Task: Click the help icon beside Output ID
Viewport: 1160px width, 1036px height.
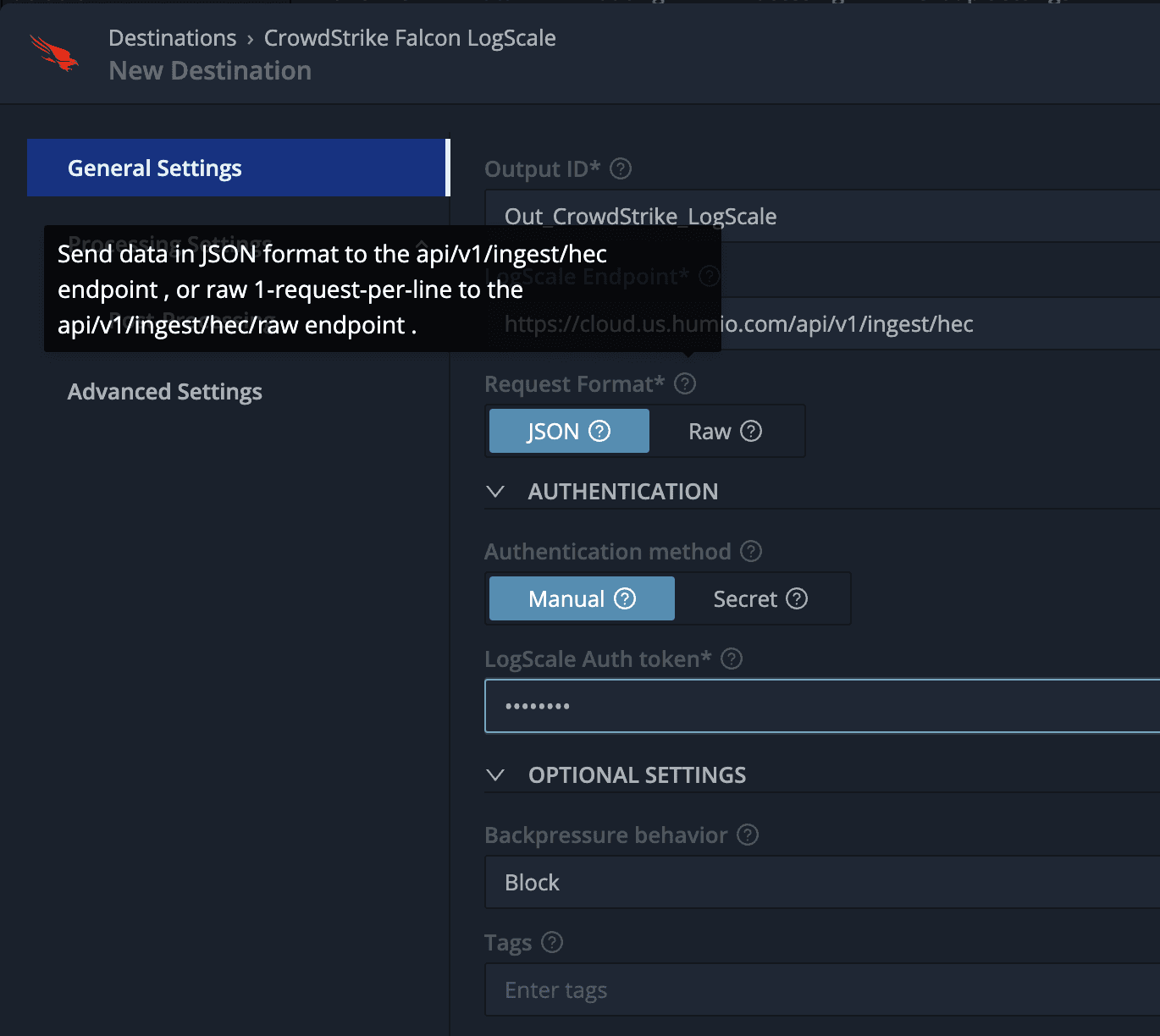Action: tap(621, 169)
